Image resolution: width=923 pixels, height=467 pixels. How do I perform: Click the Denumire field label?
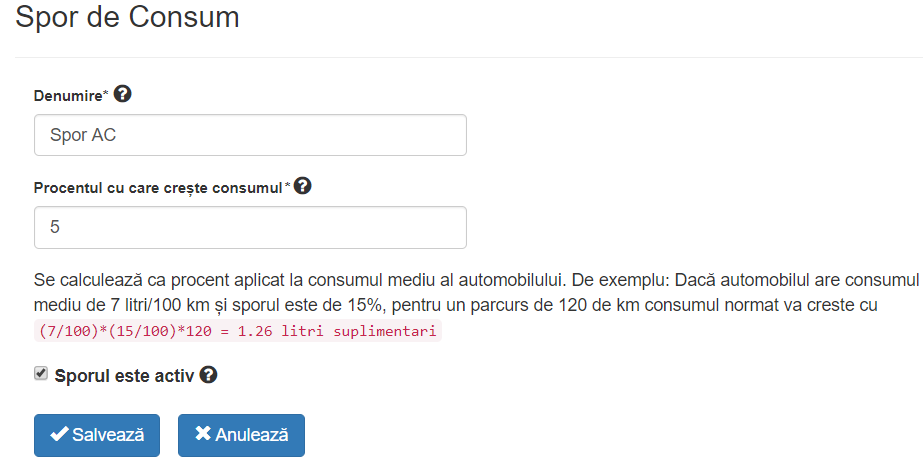68,96
